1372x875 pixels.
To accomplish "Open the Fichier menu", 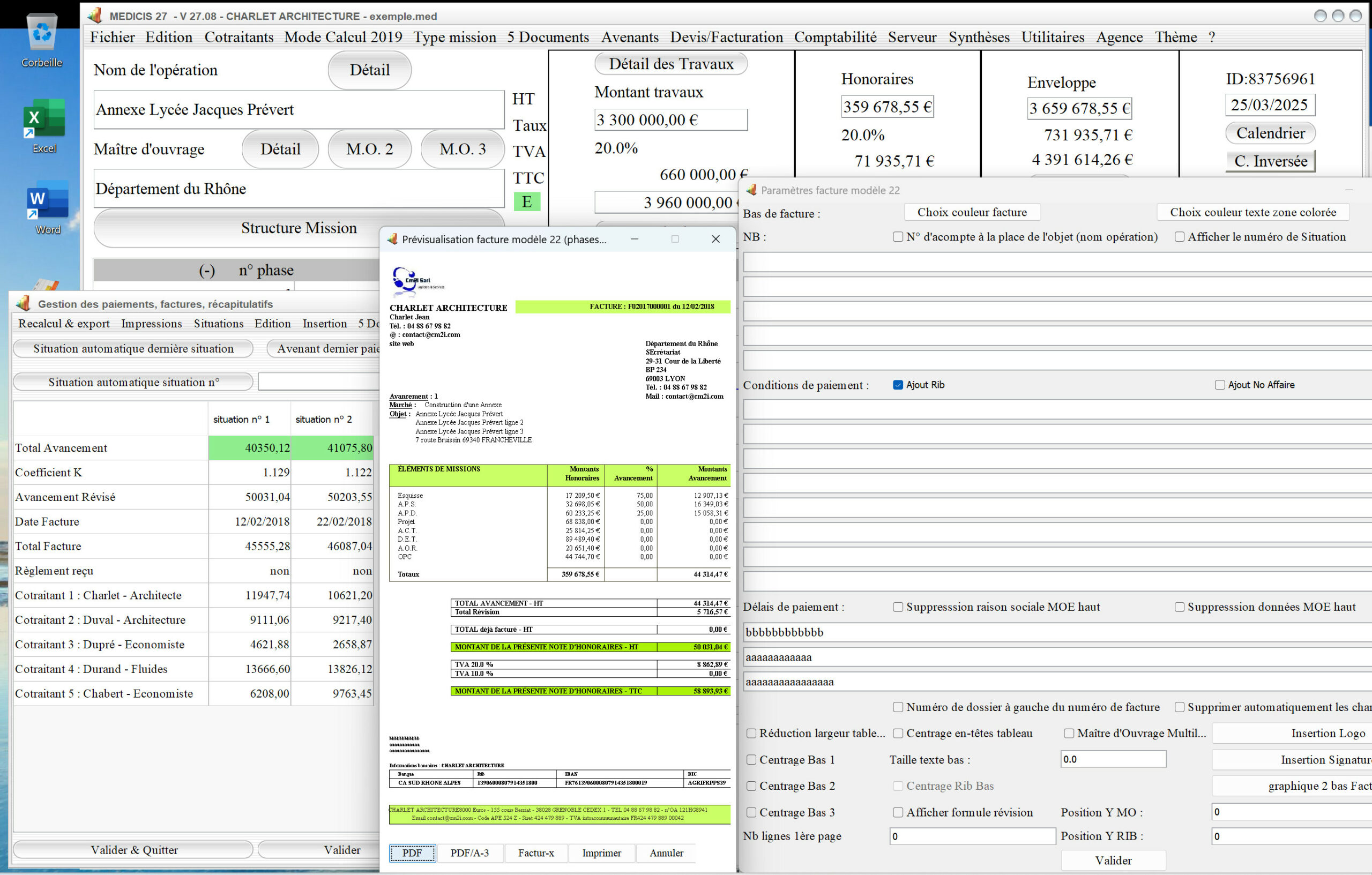I will (112, 37).
